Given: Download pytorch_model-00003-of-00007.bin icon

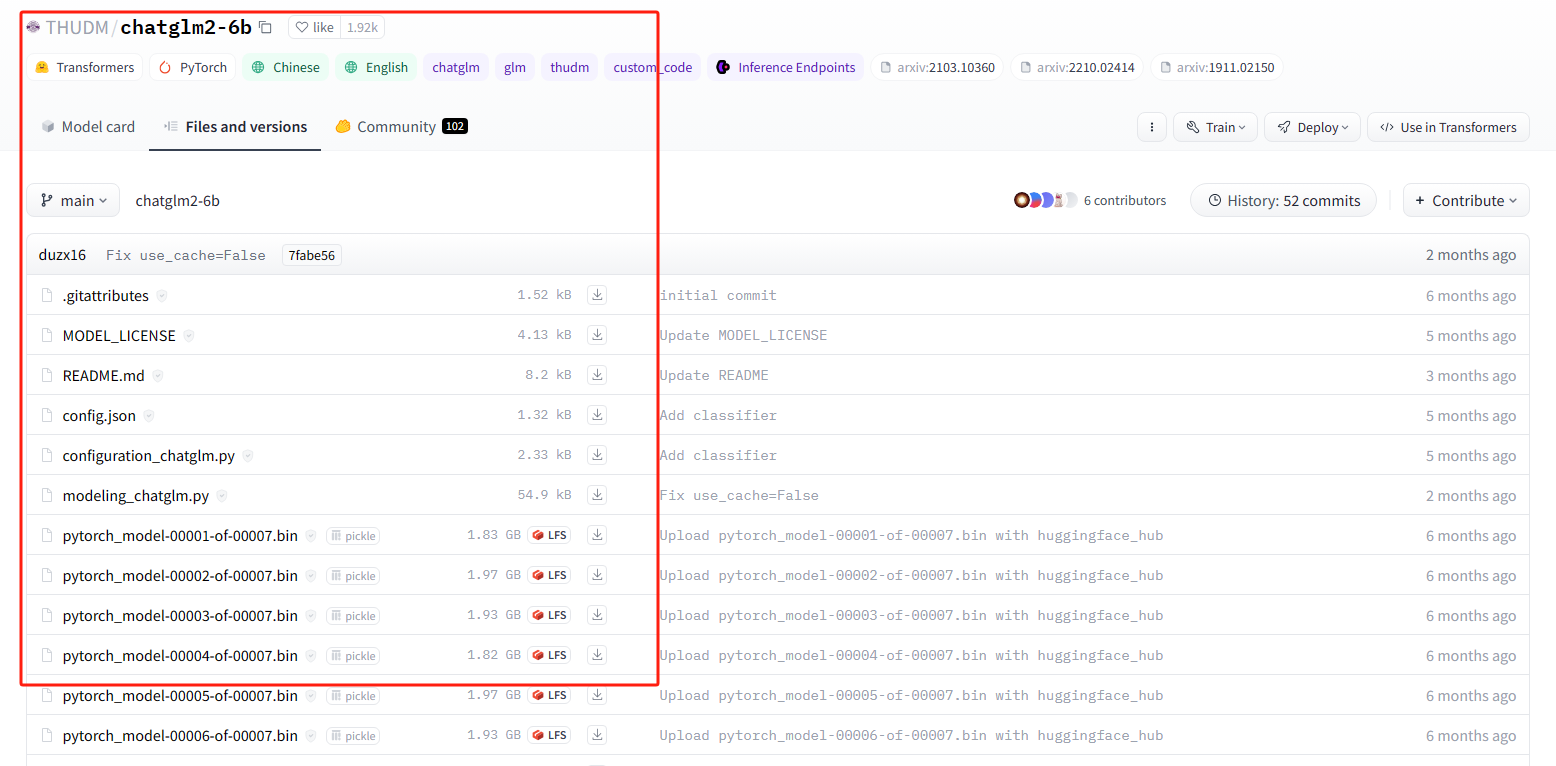Looking at the screenshot, I should pos(597,615).
